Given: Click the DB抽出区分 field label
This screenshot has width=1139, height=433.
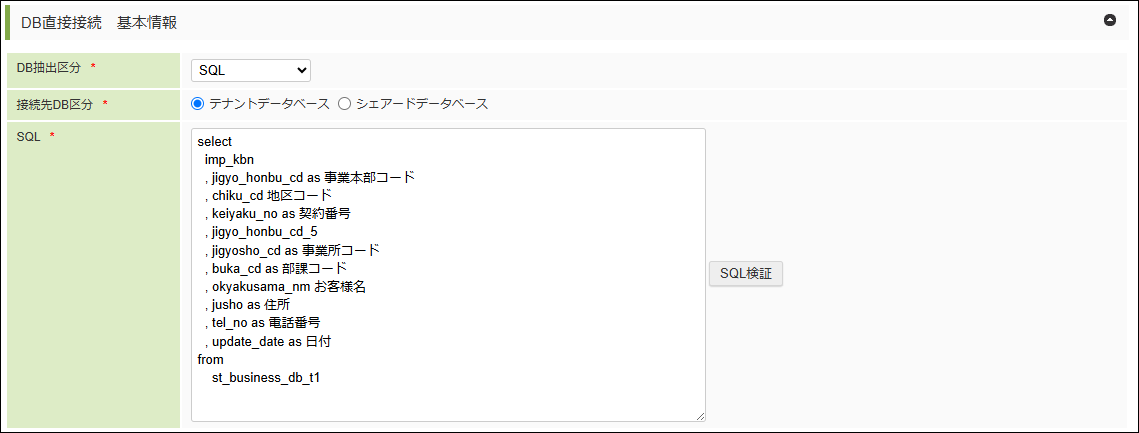Looking at the screenshot, I should point(50,67).
